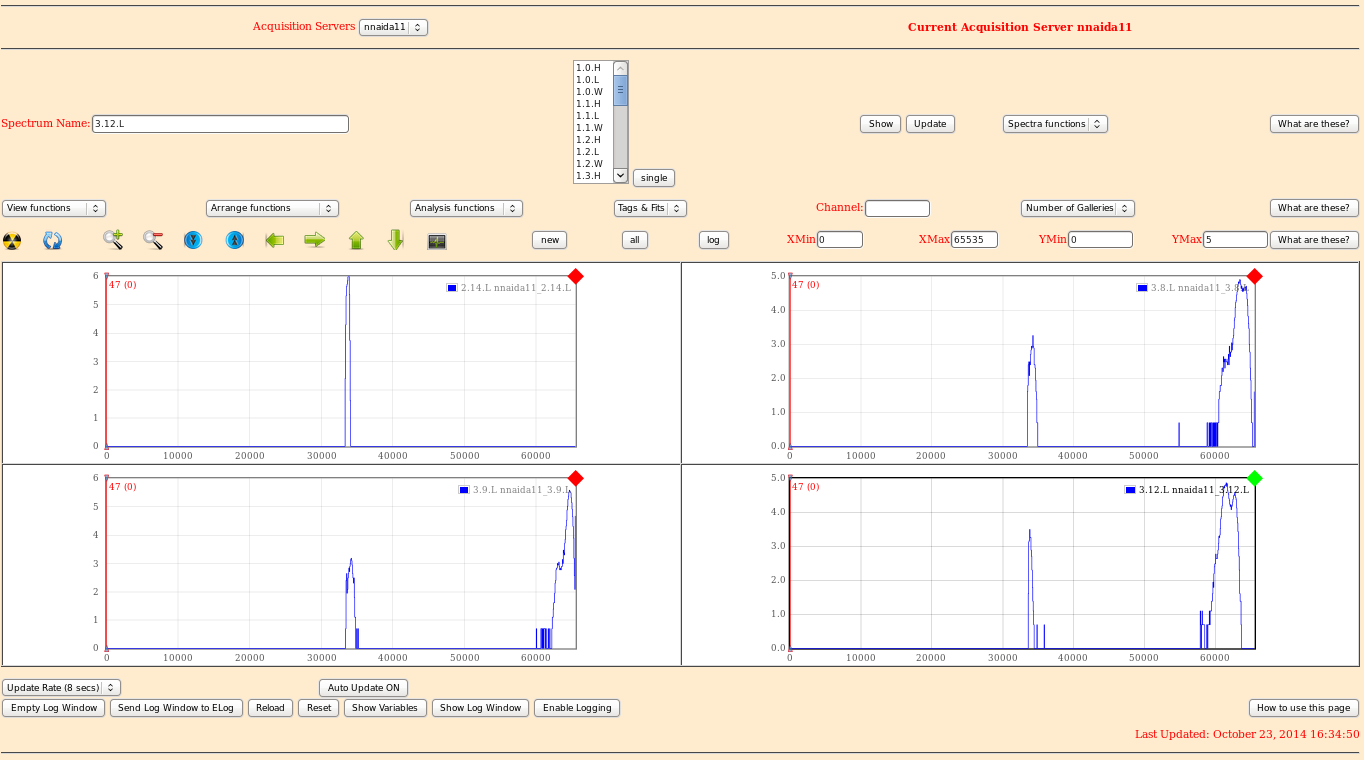The width and height of the screenshot is (1364, 760).
Task: Shift spectrum right with green right arrow
Action: [x=315, y=240]
